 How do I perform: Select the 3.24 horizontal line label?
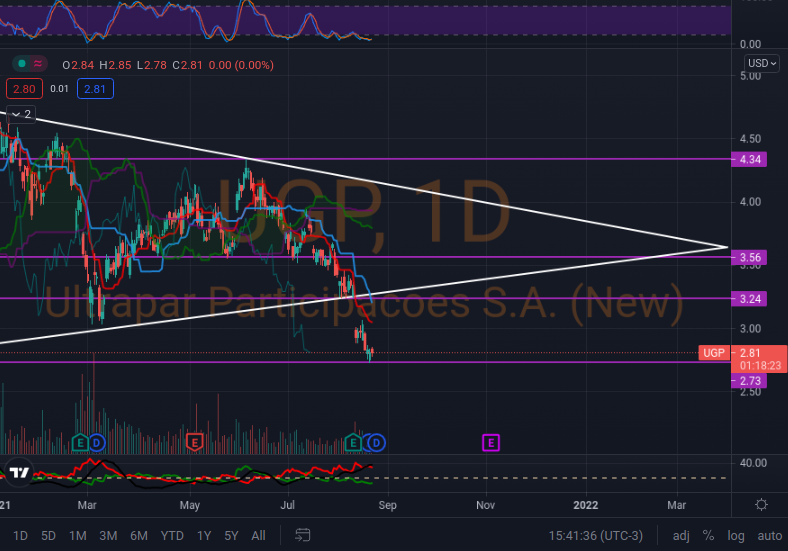[749, 299]
